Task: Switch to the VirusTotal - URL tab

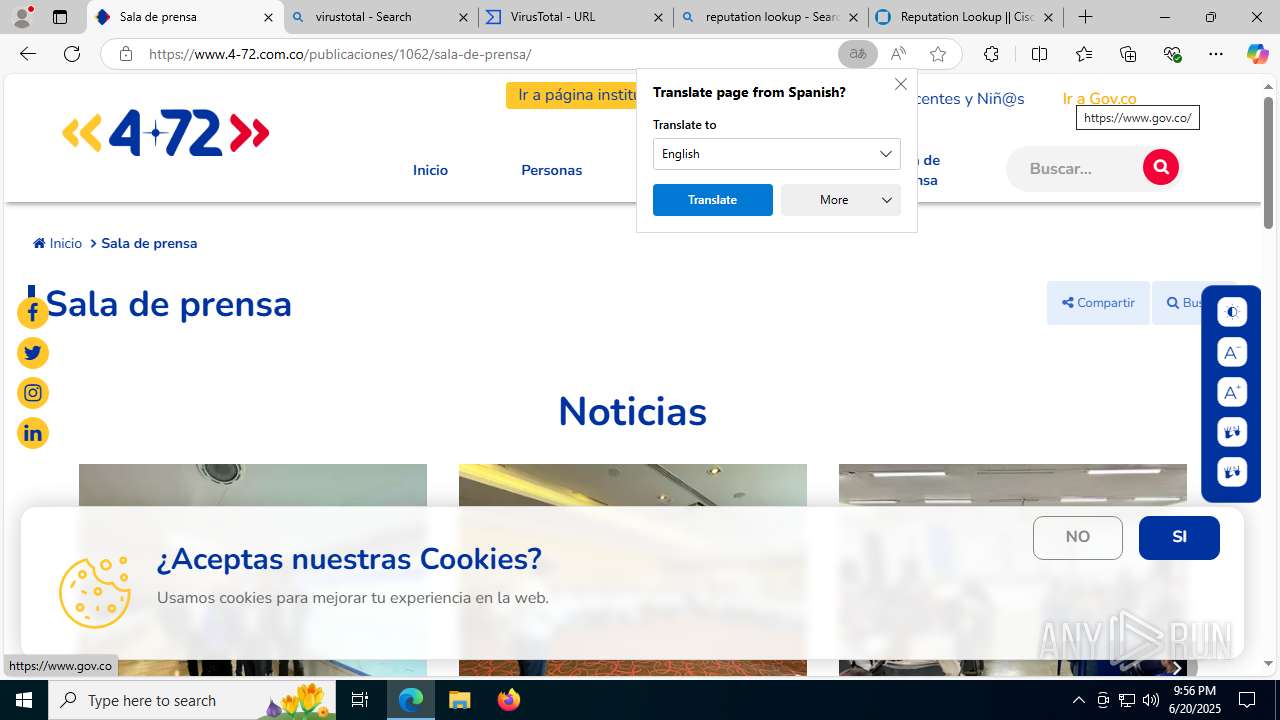Action: tap(574, 17)
